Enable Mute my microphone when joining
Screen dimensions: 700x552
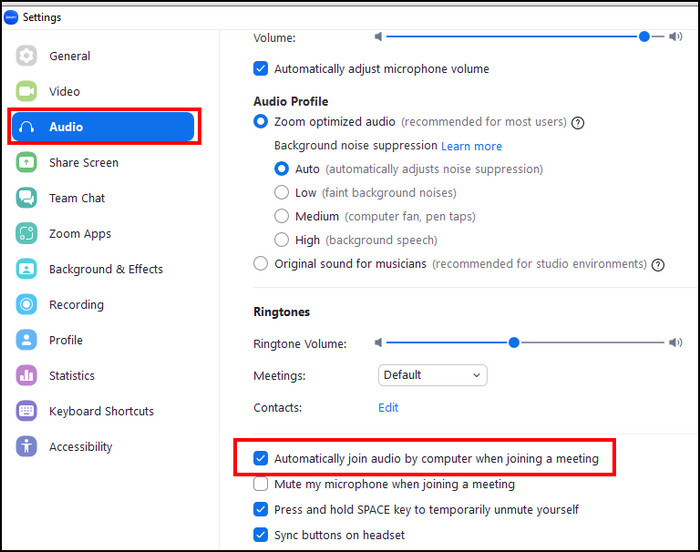coord(261,484)
